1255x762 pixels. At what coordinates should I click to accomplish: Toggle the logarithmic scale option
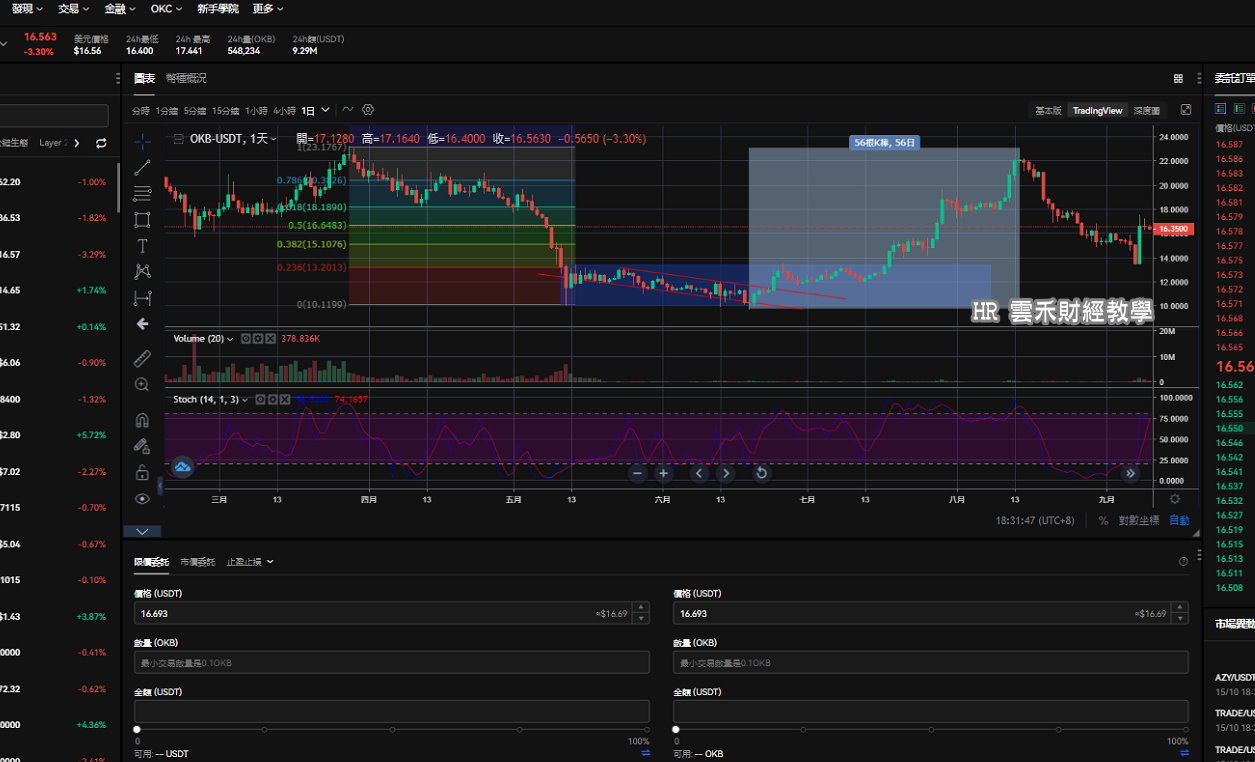point(1139,520)
